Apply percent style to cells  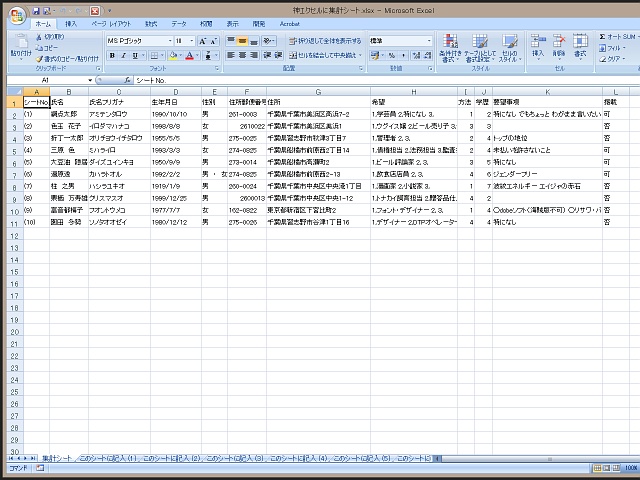click(392, 56)
